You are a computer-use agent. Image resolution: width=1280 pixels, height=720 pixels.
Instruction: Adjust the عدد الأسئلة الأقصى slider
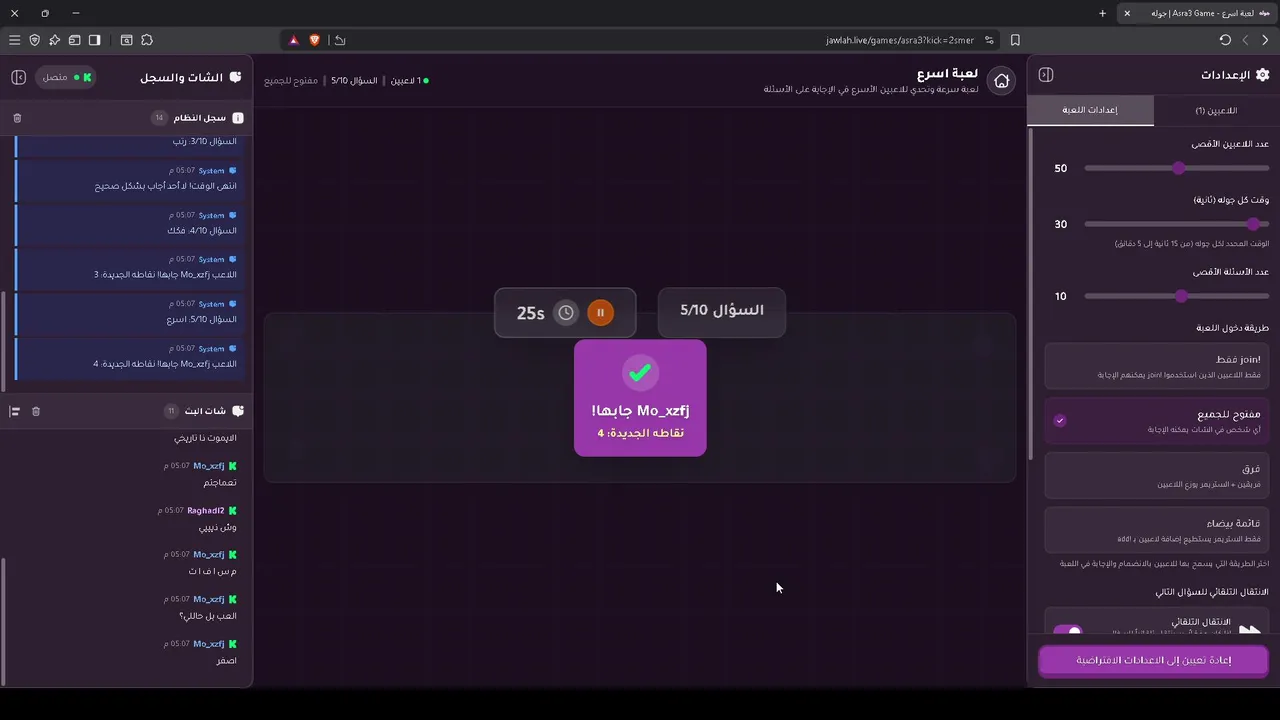tap(1176, 296)
